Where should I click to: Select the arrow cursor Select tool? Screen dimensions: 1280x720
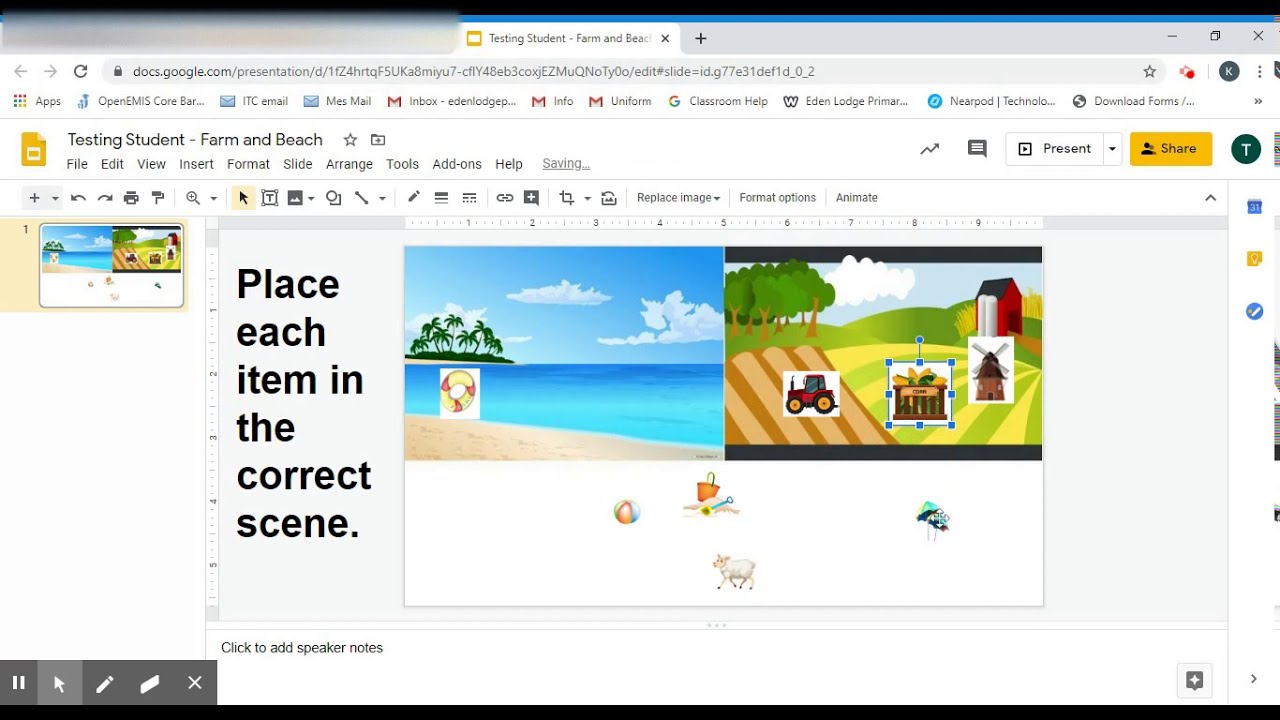point(243,198)
